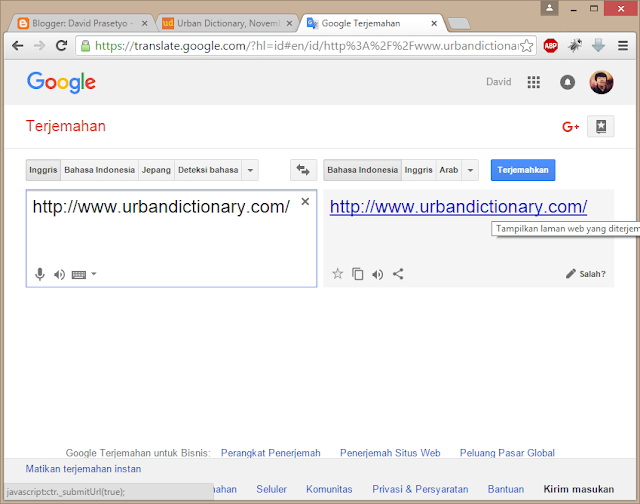
Task: Open Privasi & Persyaratan link
Action: [x=420, y=489]
